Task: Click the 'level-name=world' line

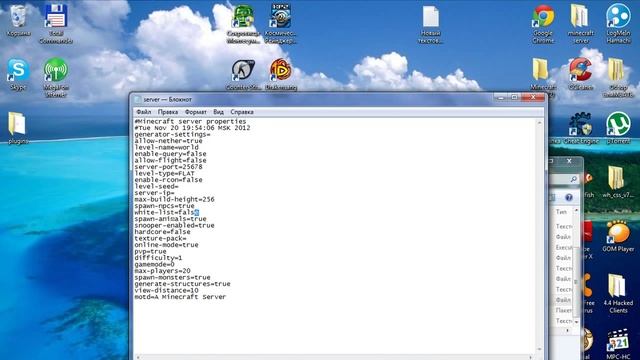Action: pyautogui.click(x=167, y=147)
